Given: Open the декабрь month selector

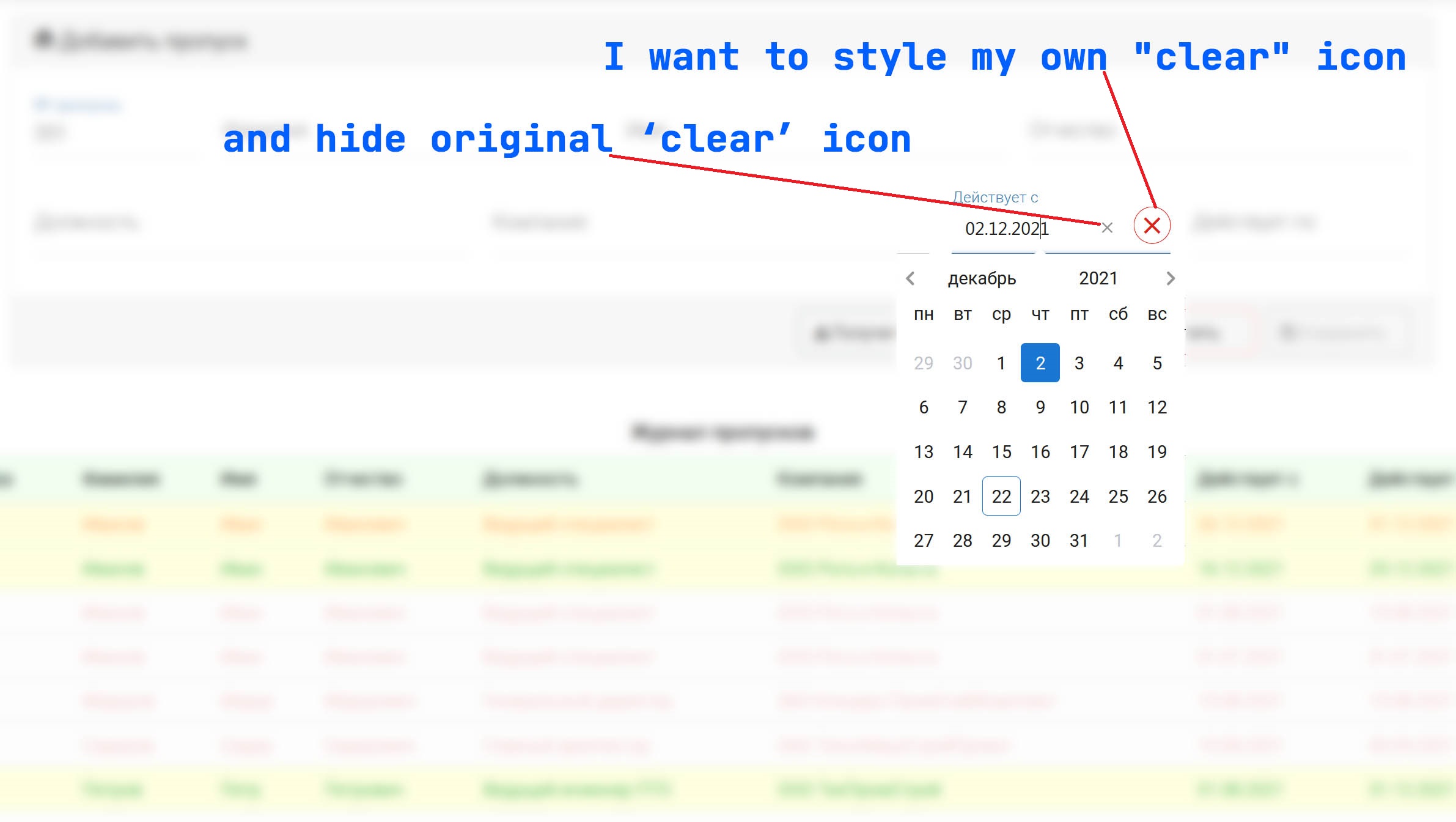Looking at the screenshot, I should [x=982, y=278].
